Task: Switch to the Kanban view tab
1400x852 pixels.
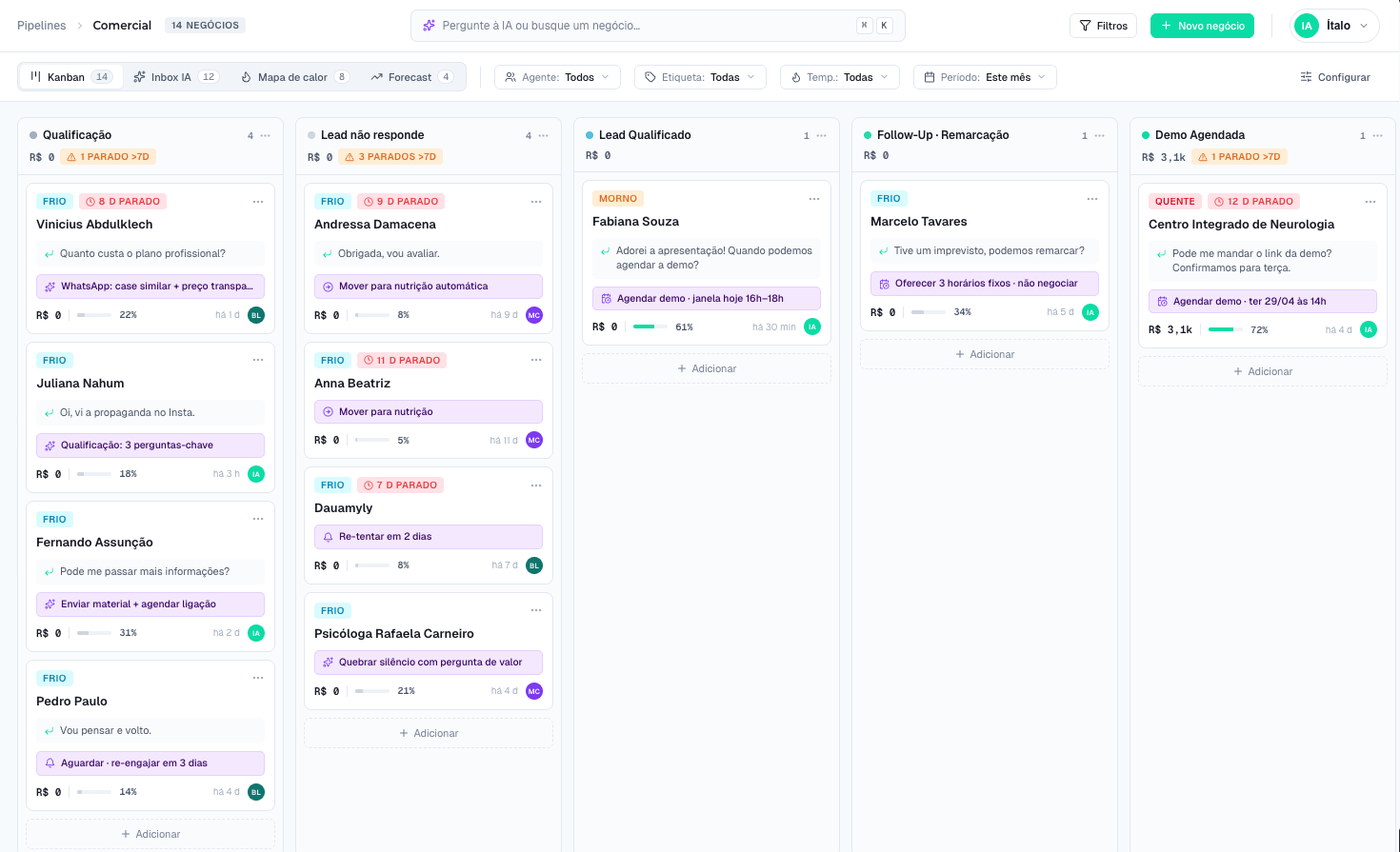Action: [x=71, y=77]
